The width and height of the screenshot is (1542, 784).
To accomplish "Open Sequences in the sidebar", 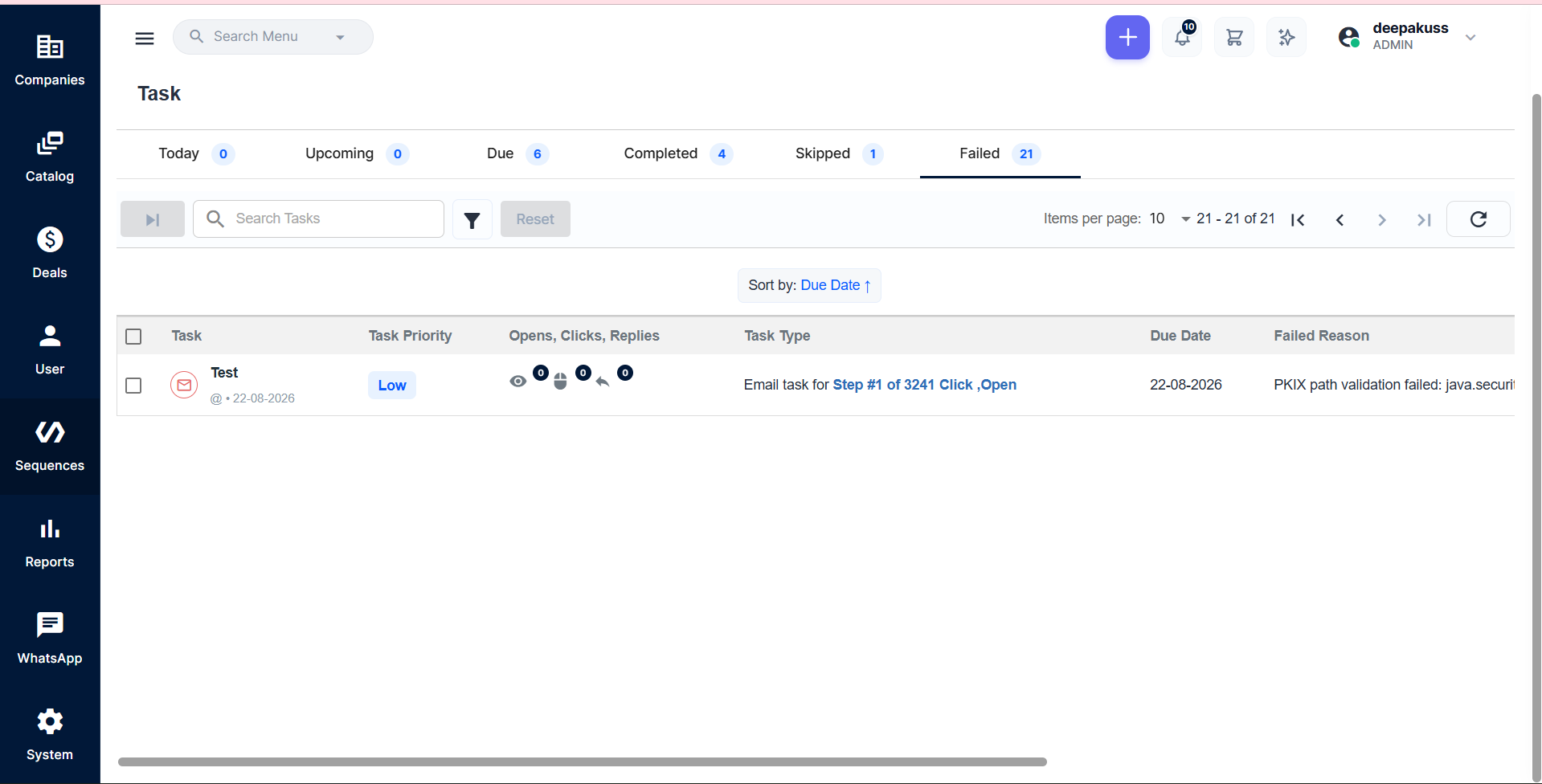I will coord(50,446).
